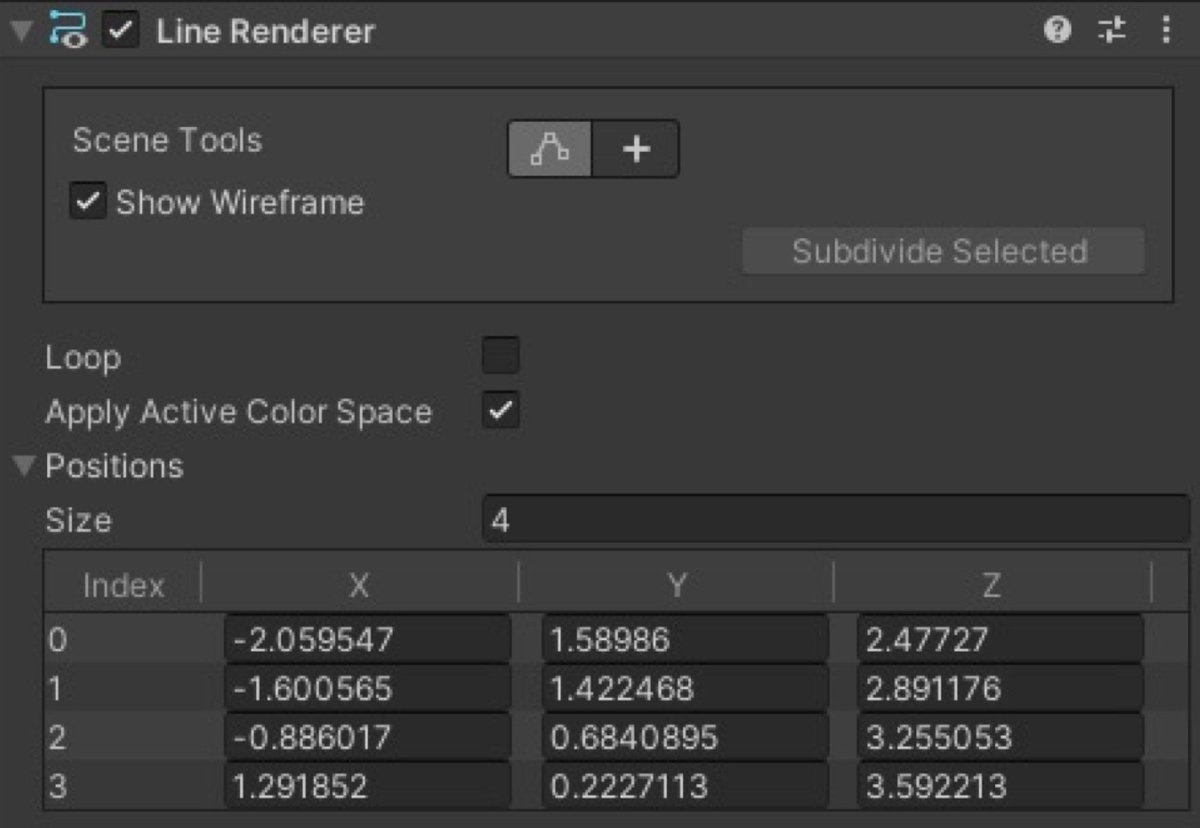Enable the Loop option
Screen dimensions: 1200x828
click(x=500, y=356)
